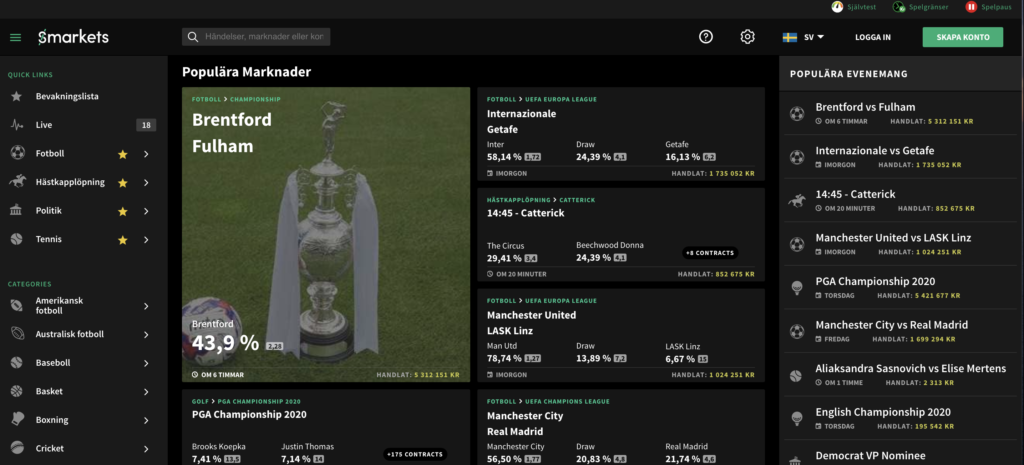Toggle the Fotboll favorite star
The image size is (1024, 465).
click(x=122, y=154)
